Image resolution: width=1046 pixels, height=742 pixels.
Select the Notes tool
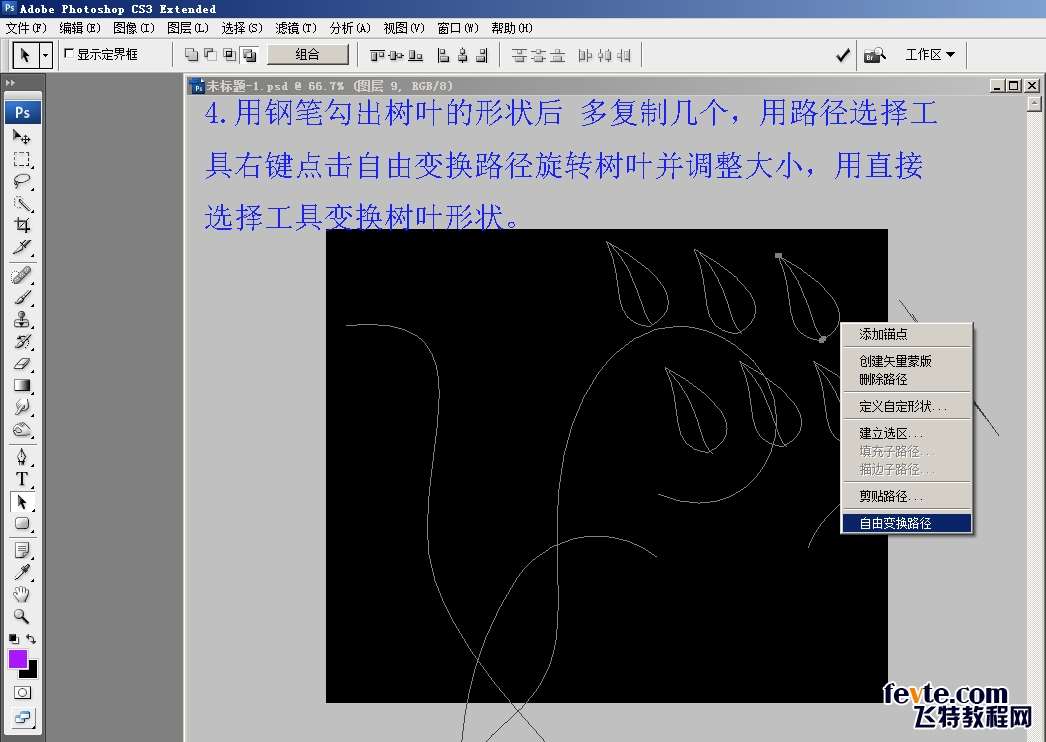pos(22,550)
